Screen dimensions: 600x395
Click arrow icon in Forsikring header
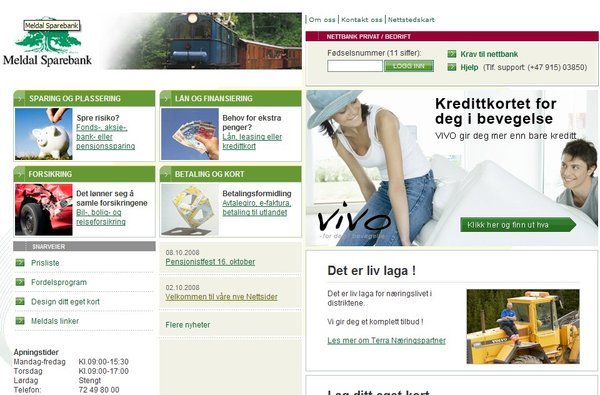19,174
